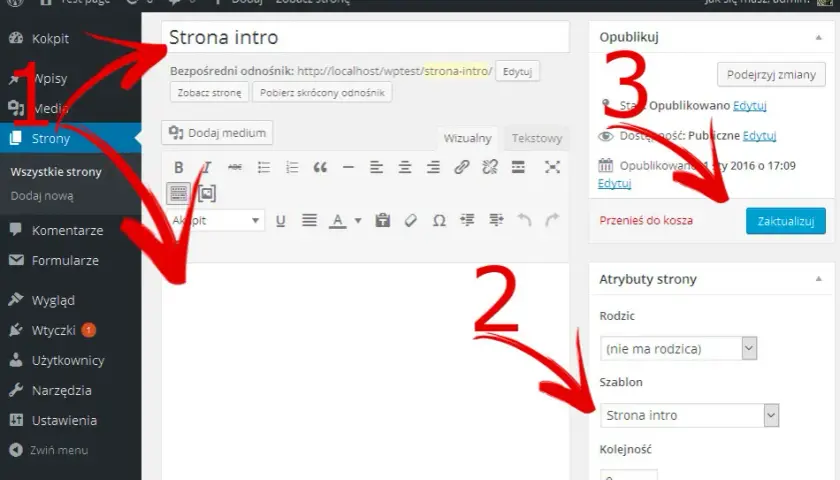840x480 pixels.
Task: Edit the publication date link
Action: click(614, 183)
